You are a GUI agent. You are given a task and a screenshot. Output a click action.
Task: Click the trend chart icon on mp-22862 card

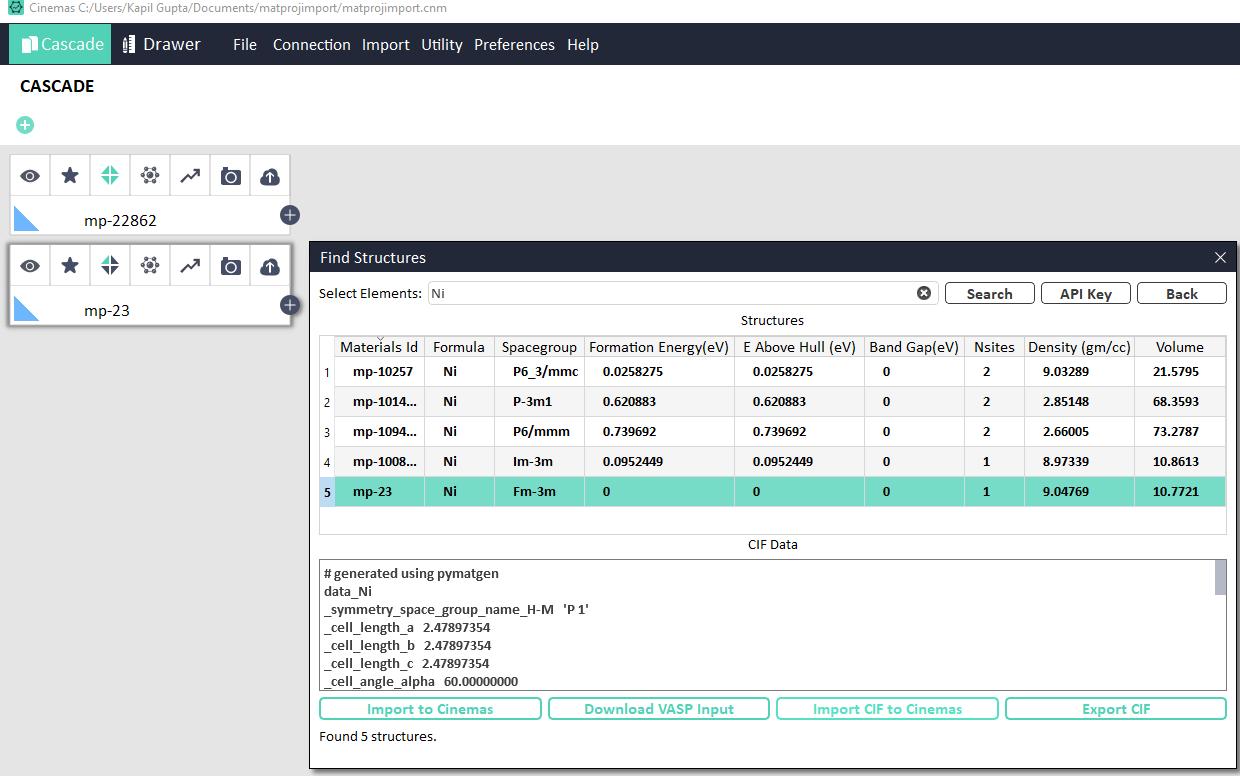coord(190,176)
